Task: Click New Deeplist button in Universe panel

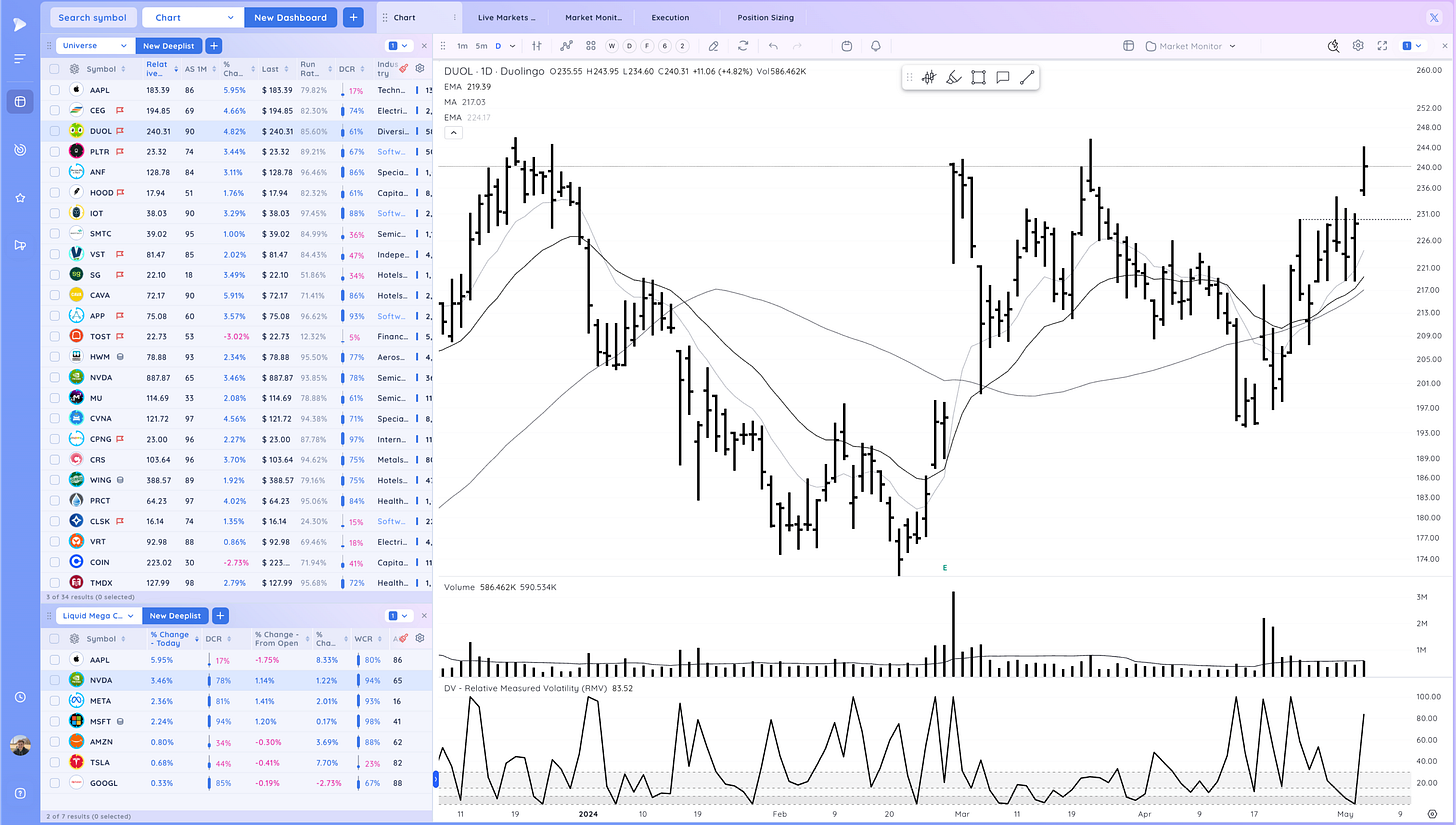Action: 168,46
